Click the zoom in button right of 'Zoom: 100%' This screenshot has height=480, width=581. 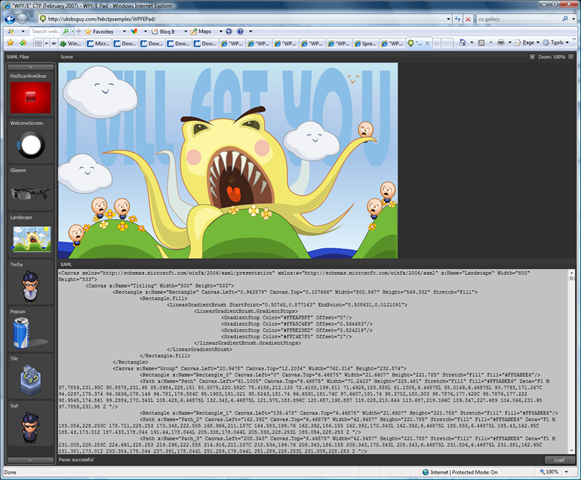[x=571, y=57]
